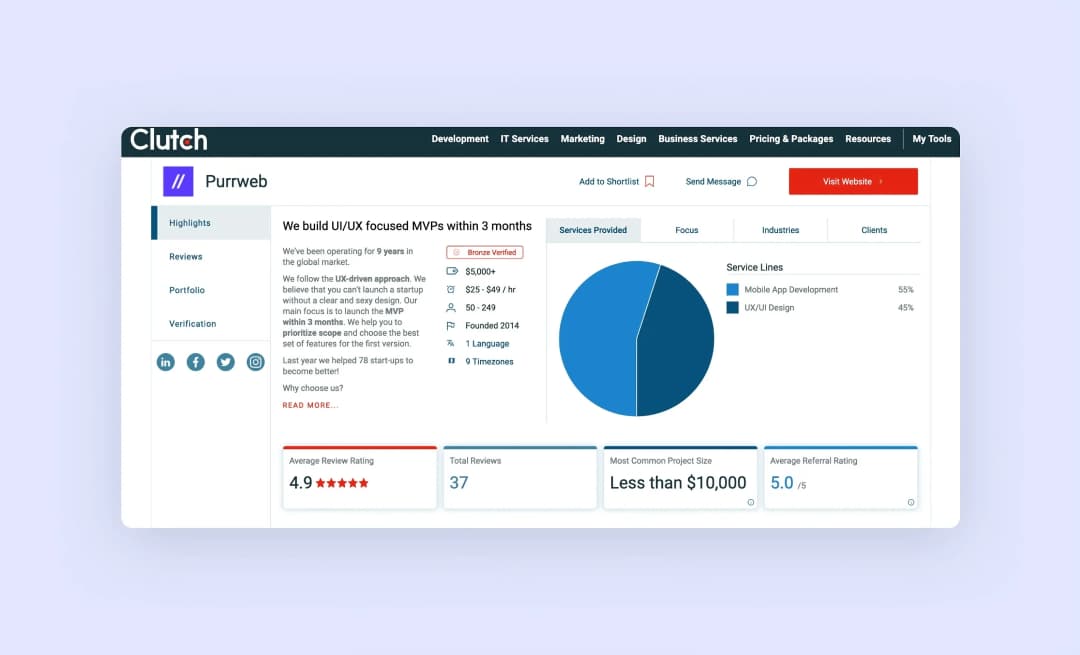Click the Less than $10,000 value
1080x655 pixels.
pyautogui.click(x=678, y=483)
